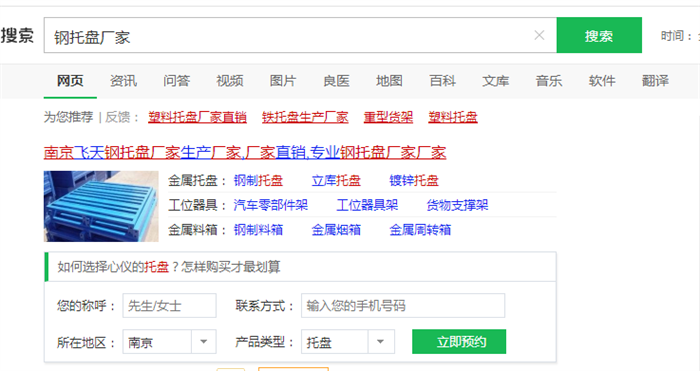Select the 良医 tab
The width and height of the screenshot is (700, 371).
pyautogui.click(x=336, y=81)
